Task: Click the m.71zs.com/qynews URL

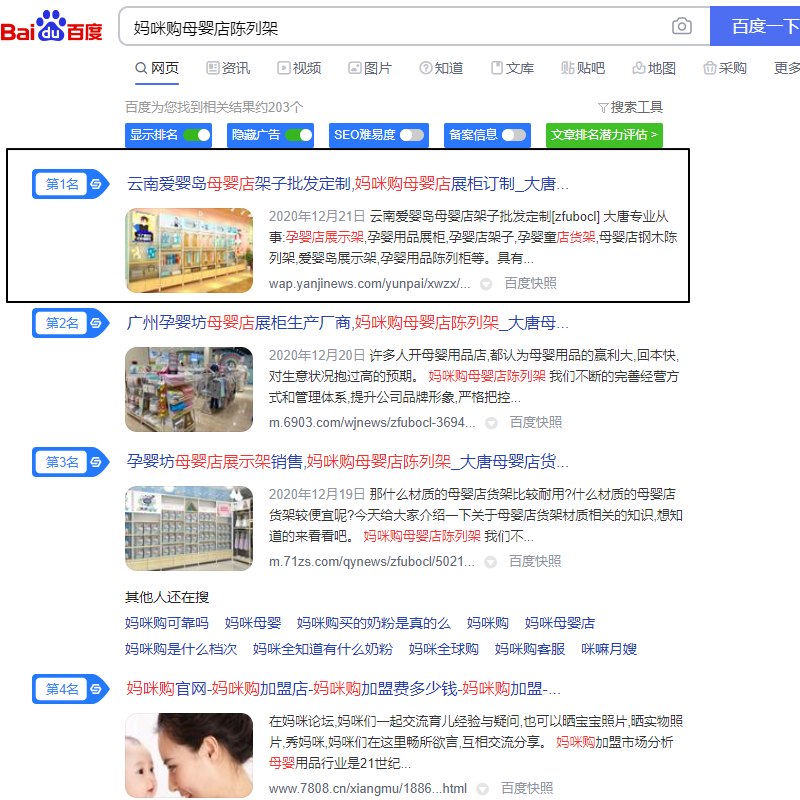Action: [371, 562]
